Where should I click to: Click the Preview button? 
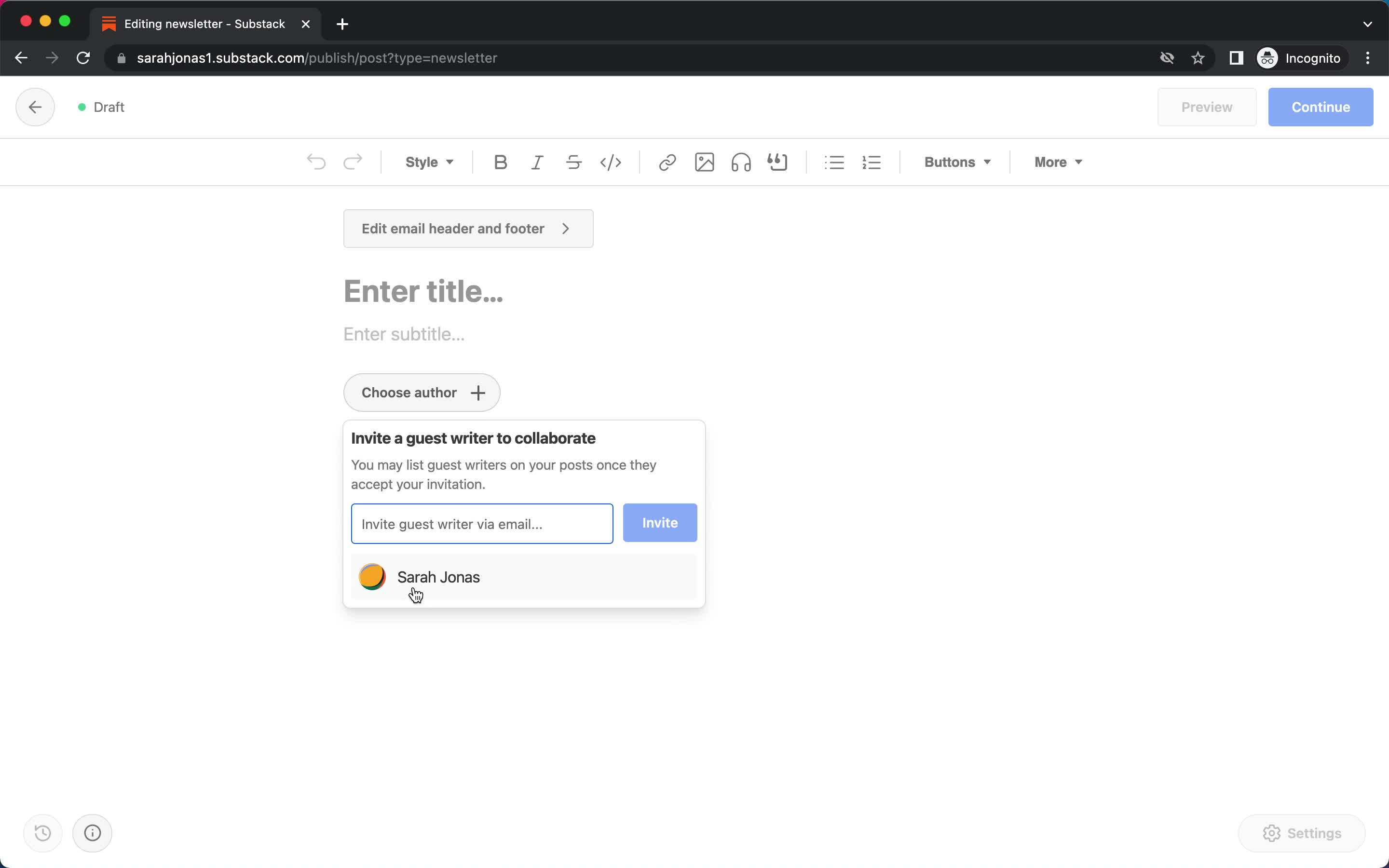(1207, 107)
